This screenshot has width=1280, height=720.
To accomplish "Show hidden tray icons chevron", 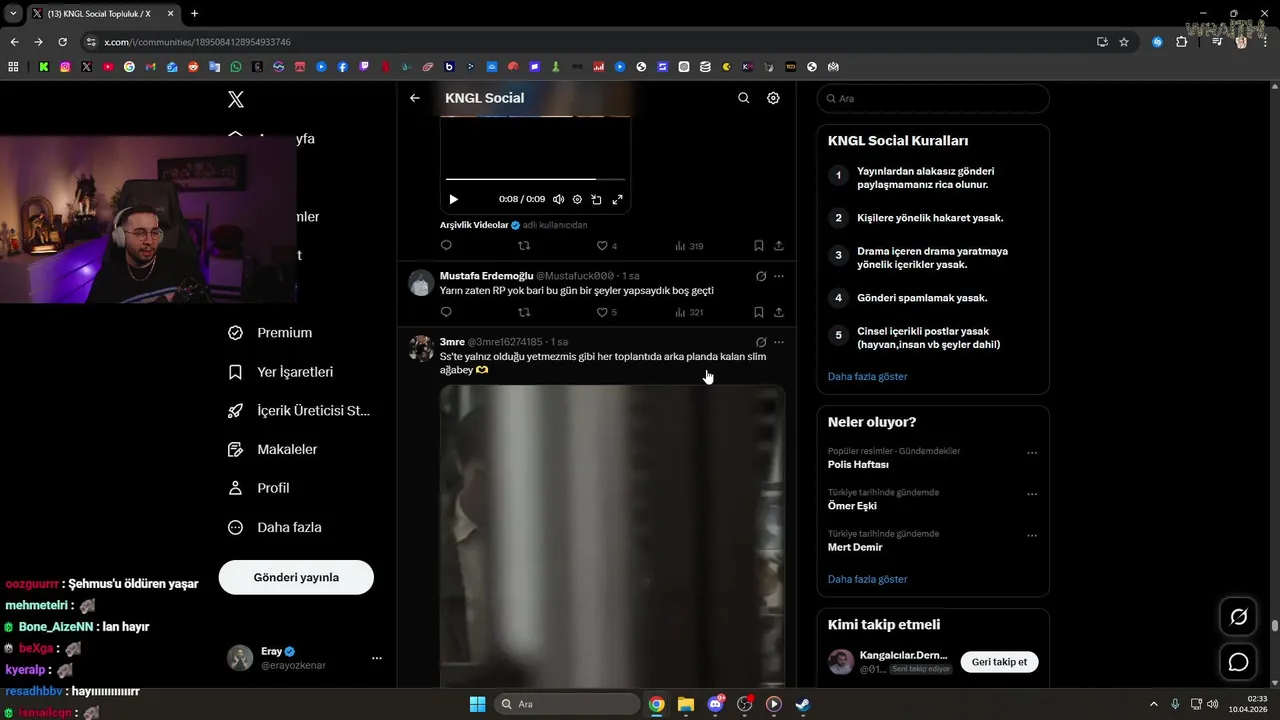I will (x=1153, y=704).
